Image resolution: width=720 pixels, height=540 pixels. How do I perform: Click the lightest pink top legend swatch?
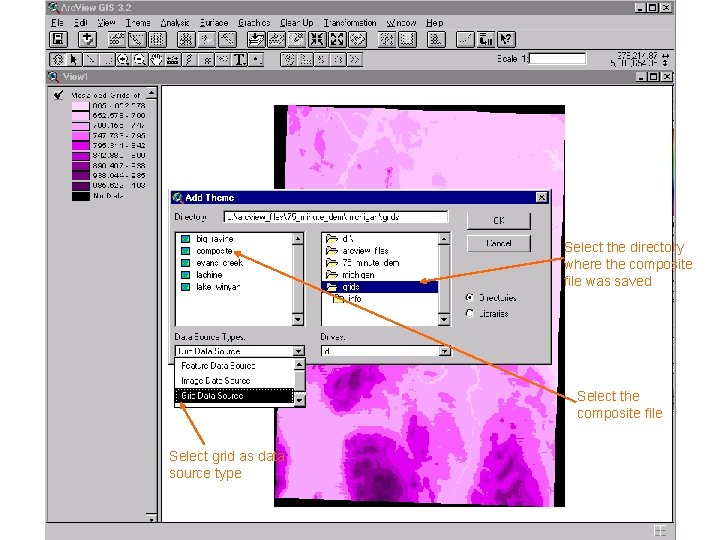click(x=80, y=106)
